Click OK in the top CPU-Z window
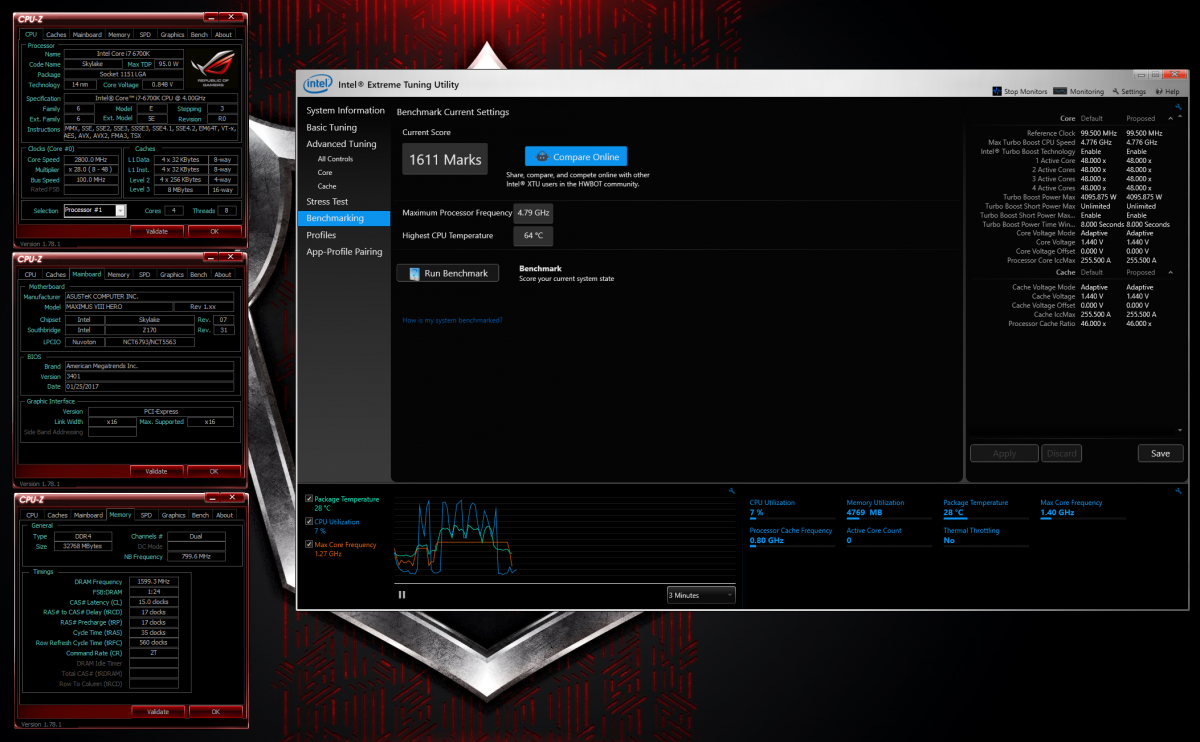Image resolution: width=1200 pixels, height=742 pixels. pos(214,230)
